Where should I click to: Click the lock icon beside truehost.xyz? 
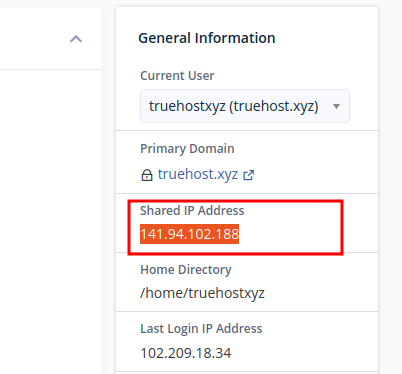coord(147,175)
